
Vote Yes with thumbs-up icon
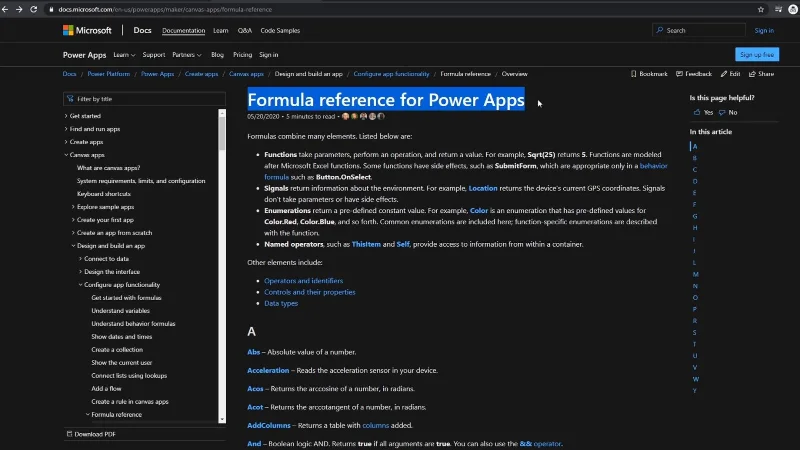click(703, 112)
